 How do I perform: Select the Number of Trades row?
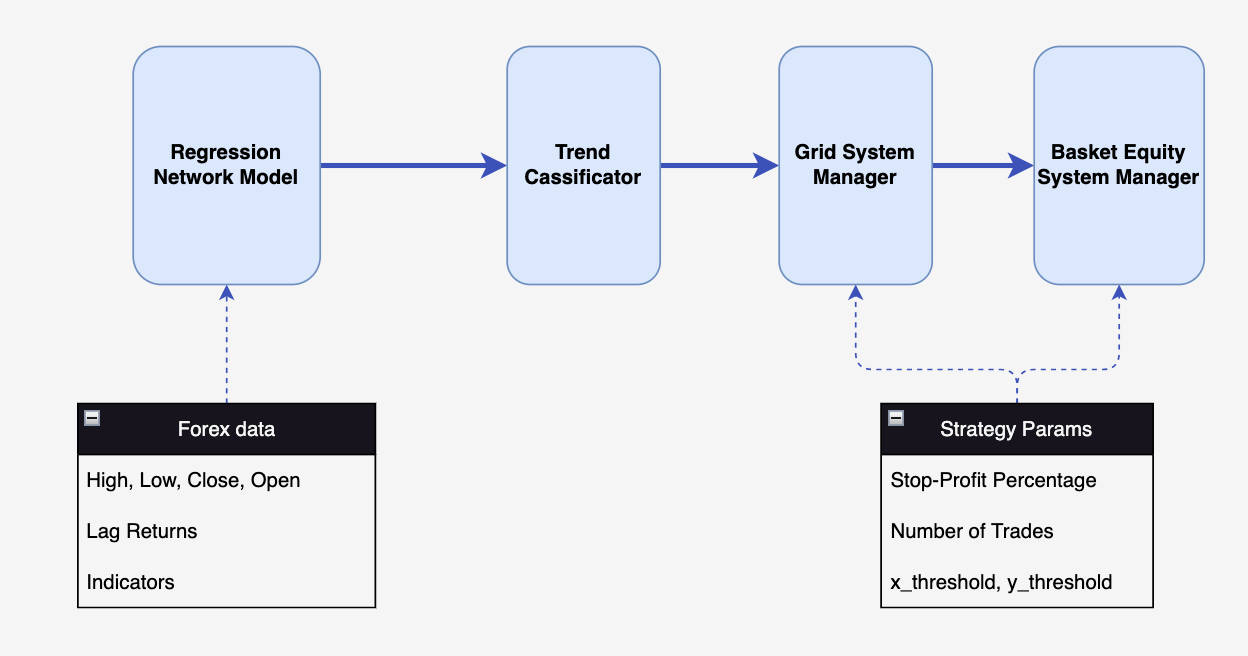1017,531
